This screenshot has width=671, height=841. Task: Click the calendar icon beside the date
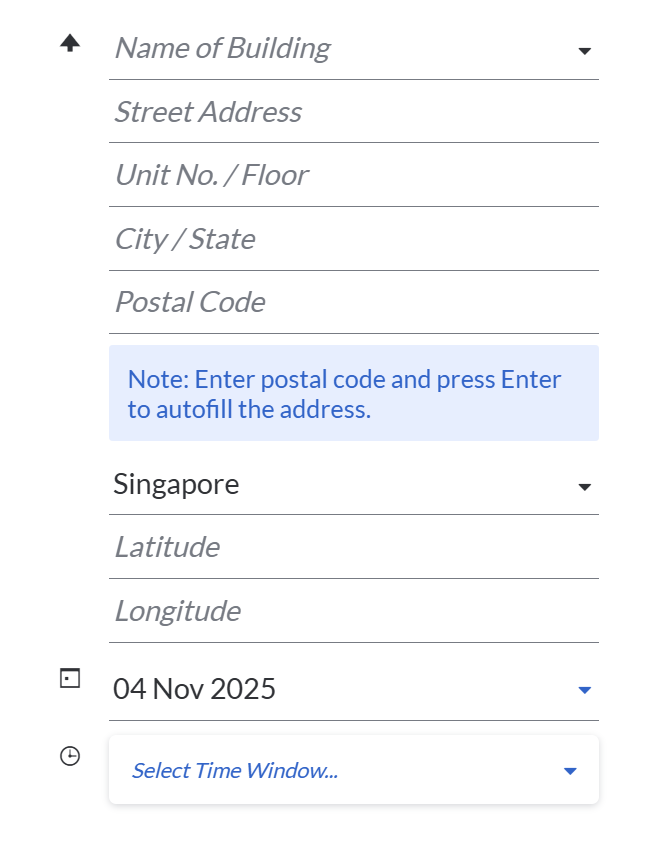pos(70,679)
